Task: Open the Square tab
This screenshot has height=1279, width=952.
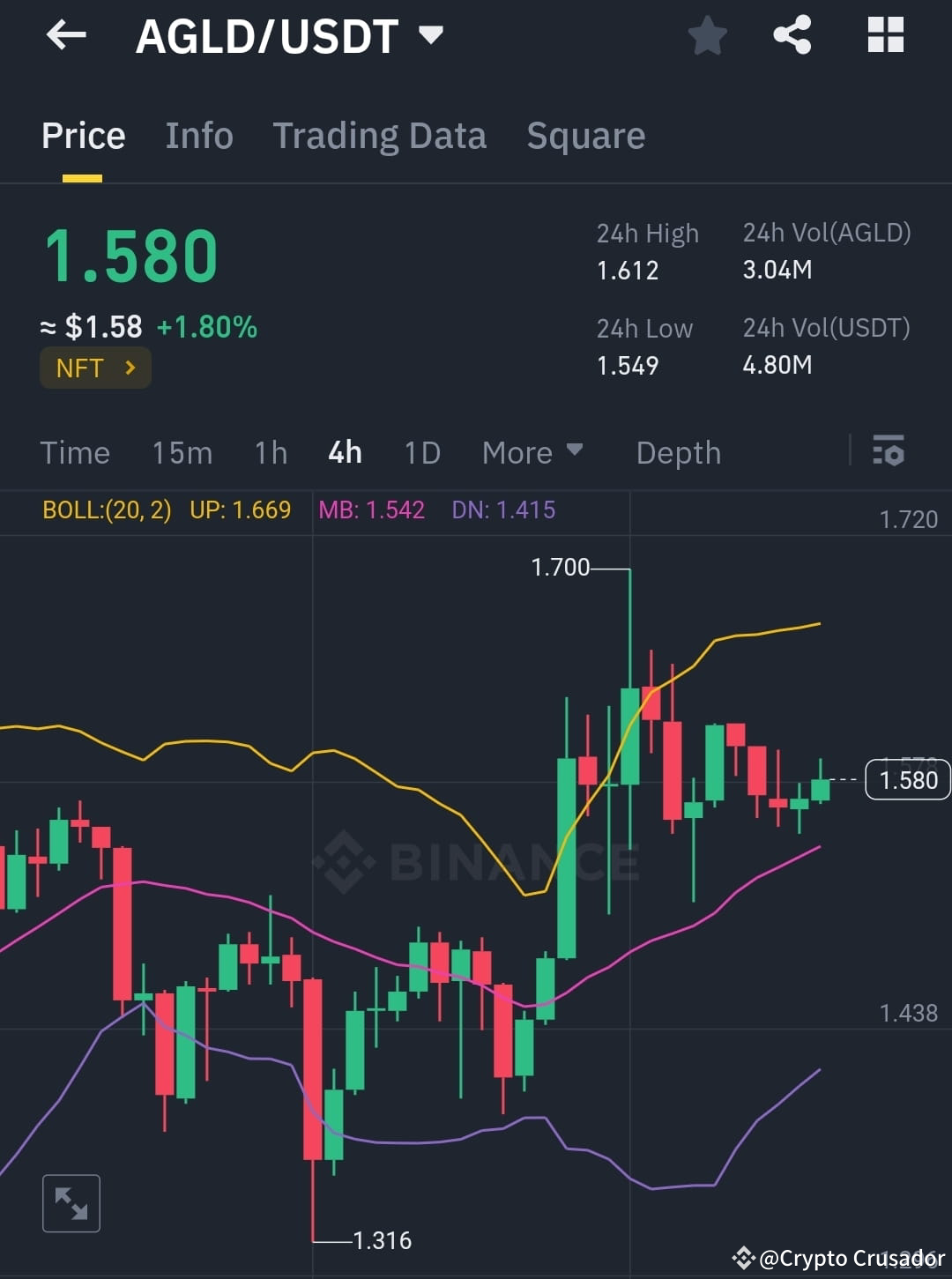Action: [x=586, y=136]
